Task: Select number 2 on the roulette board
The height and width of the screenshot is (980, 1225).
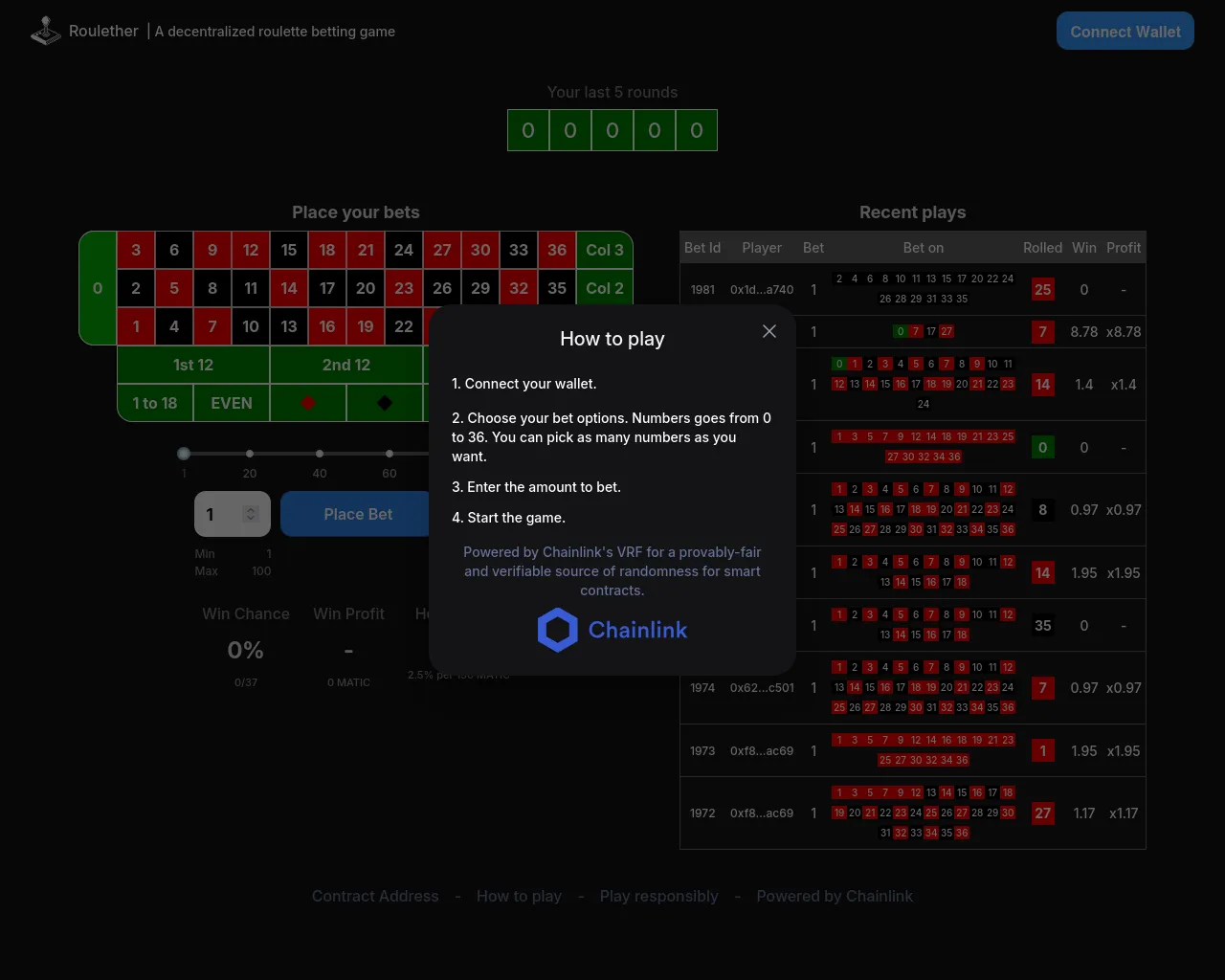Action: 136,288
